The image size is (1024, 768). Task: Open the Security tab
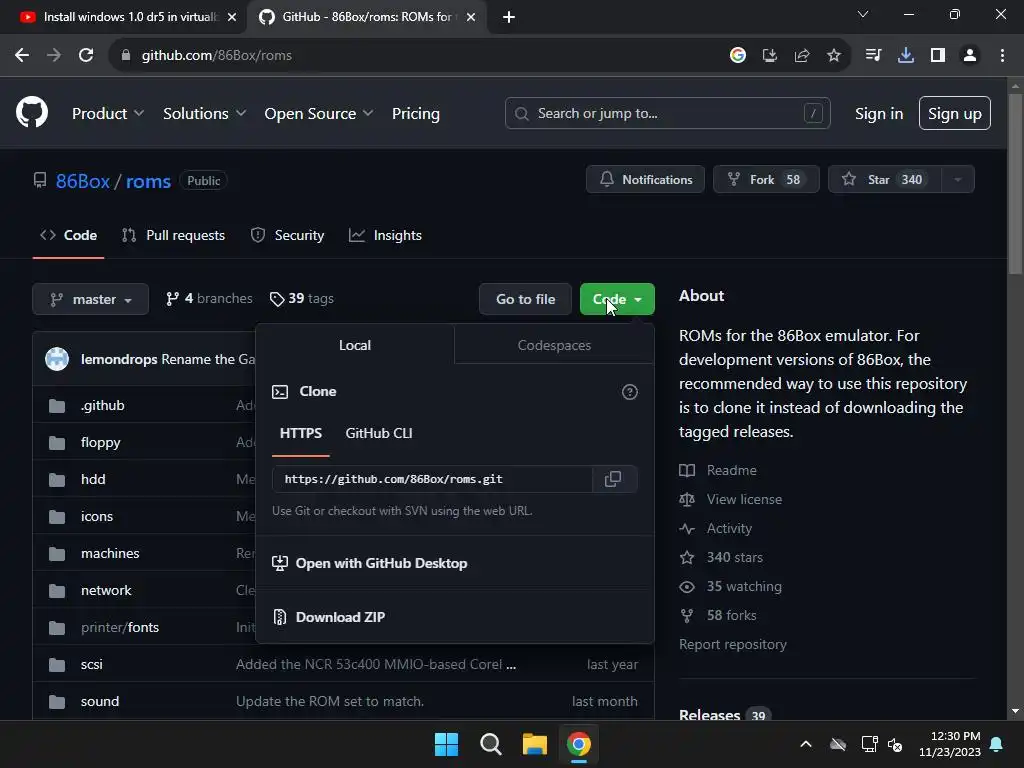coord(287,235)
